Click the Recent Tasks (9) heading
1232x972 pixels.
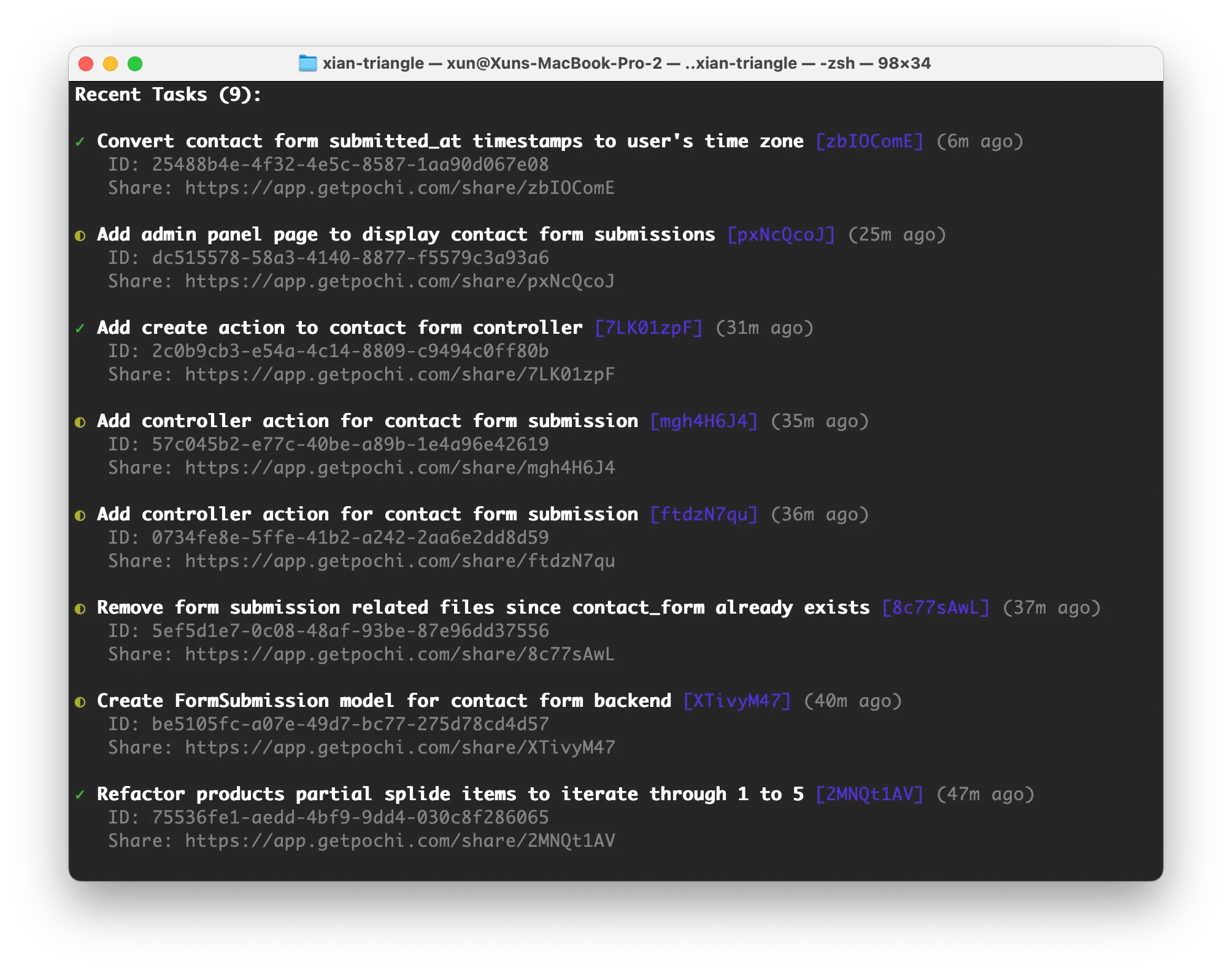tap(168, 94)
